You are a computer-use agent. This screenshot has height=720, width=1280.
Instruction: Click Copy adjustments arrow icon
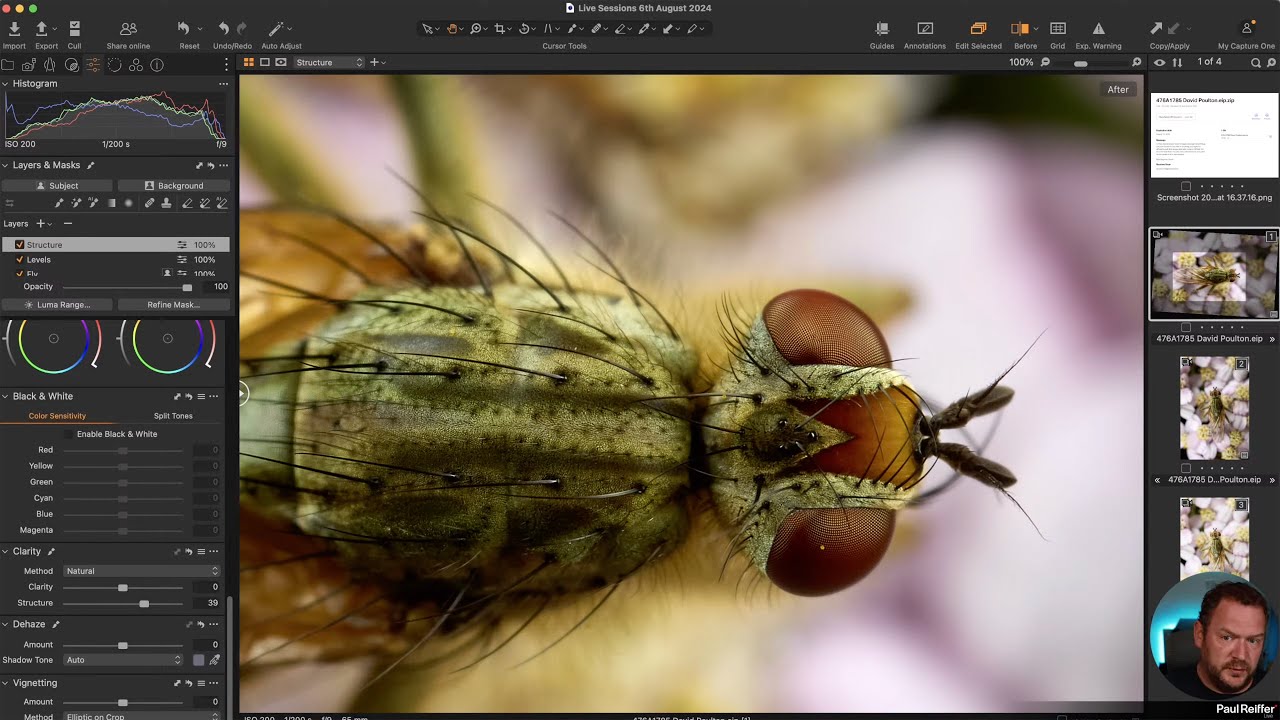(1157, 29)
